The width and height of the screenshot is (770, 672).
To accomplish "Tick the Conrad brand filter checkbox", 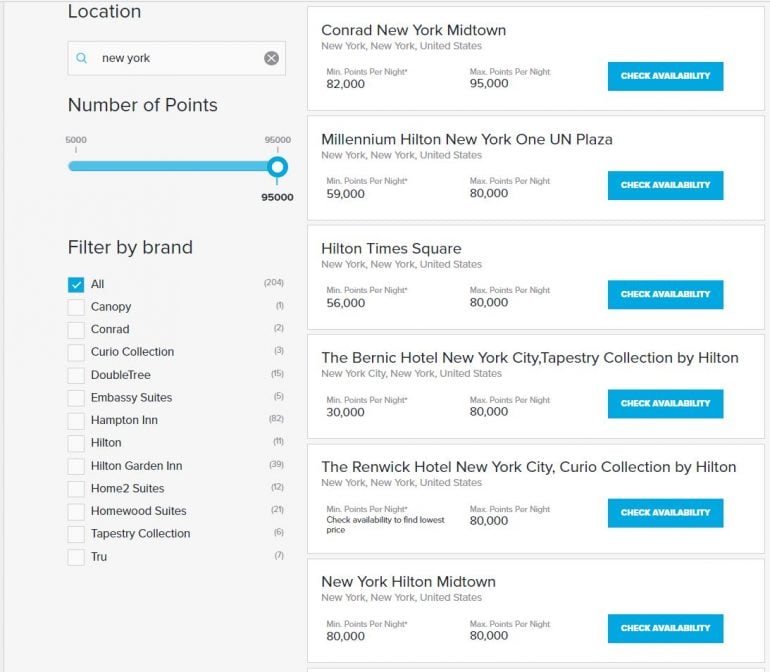I will [x=76, y=329].
